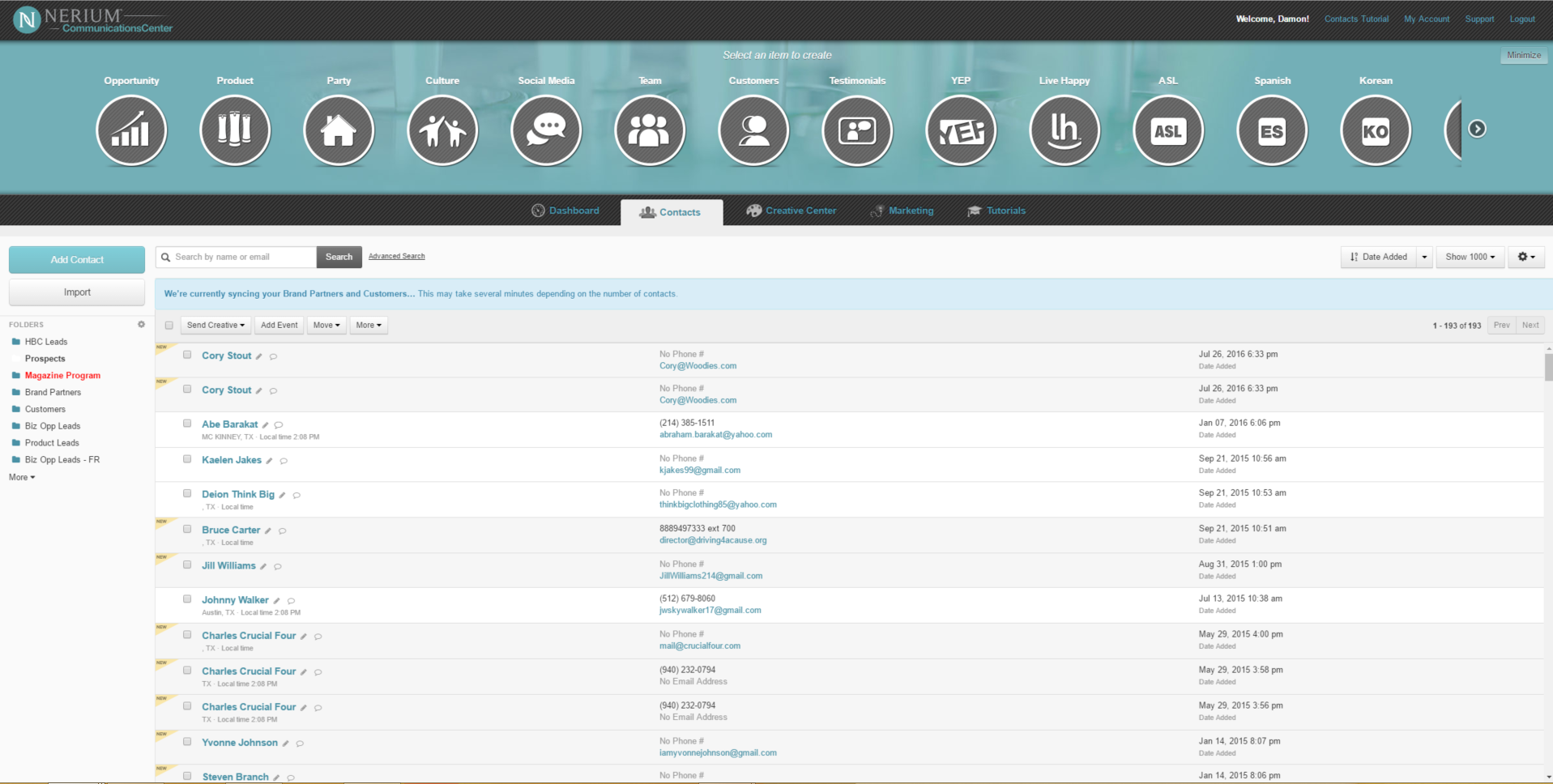Open comment bubble for Yvonne Johnson
Screen dimensions: 1553x784
tap(300, 744)
